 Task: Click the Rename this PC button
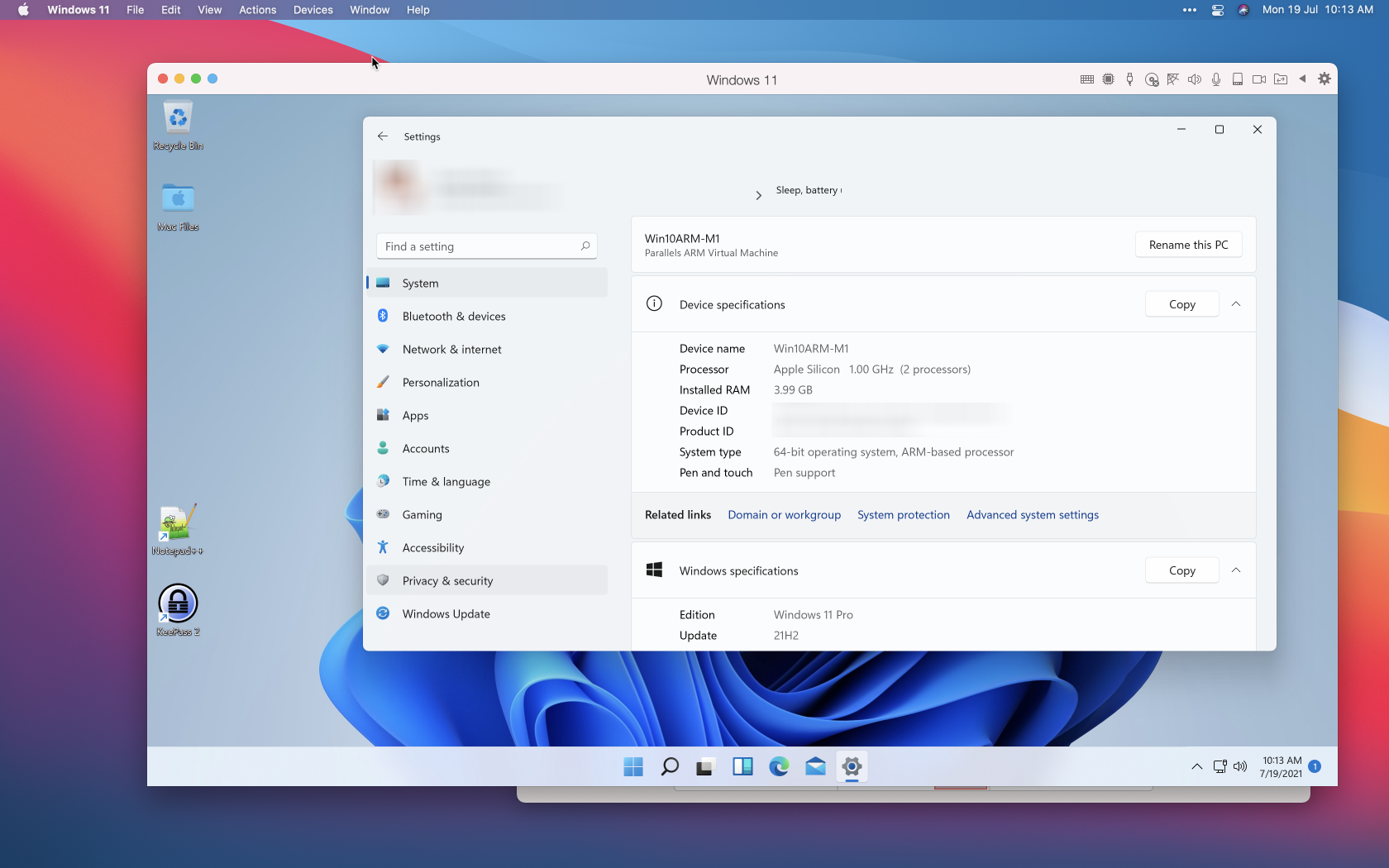pos(1188,245)
